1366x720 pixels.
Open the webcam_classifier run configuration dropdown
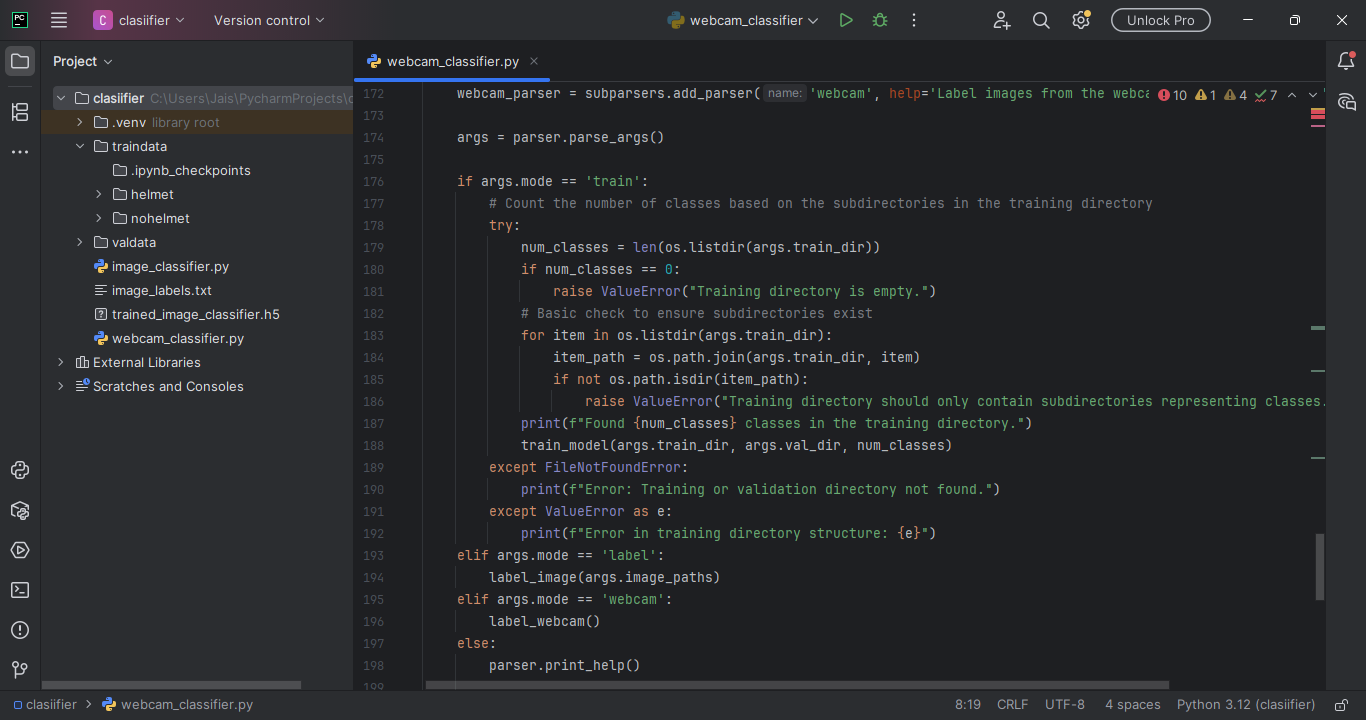click(743, 20)
